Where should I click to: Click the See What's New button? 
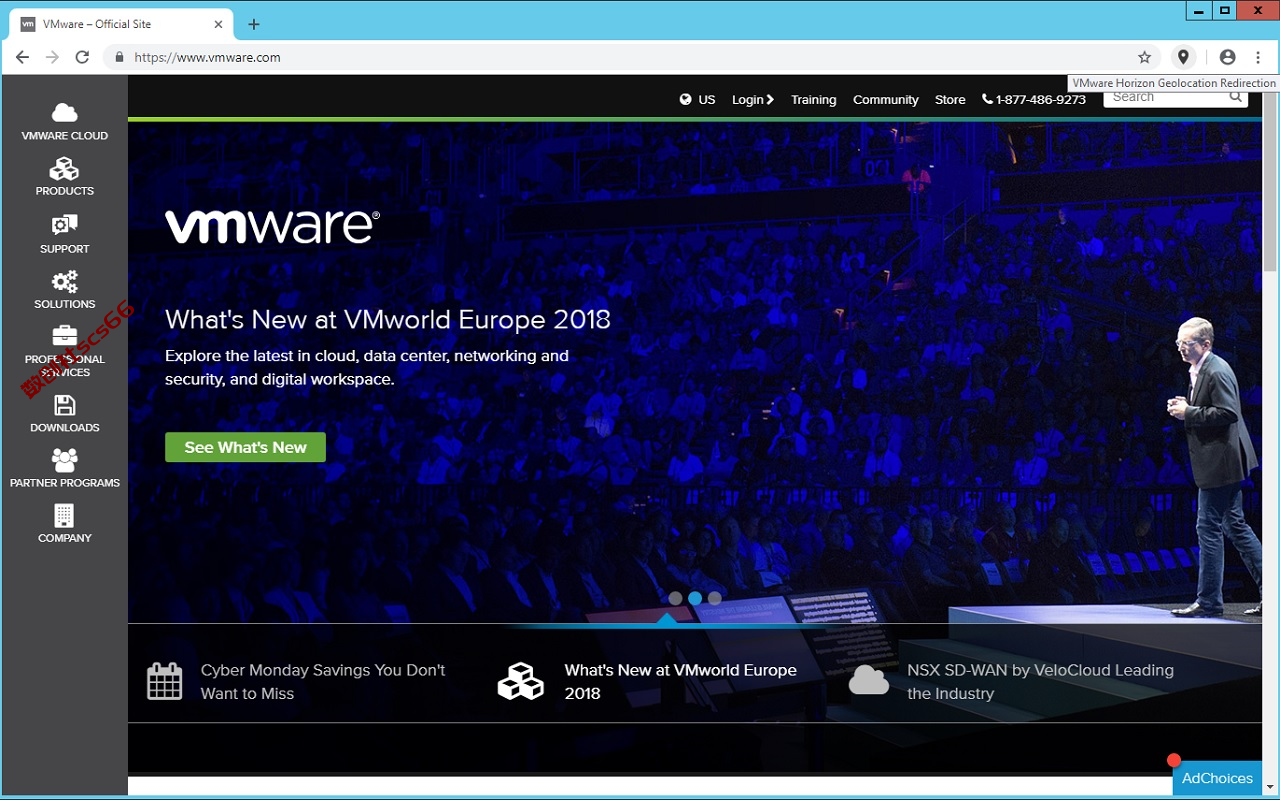[x=245, y=447]
